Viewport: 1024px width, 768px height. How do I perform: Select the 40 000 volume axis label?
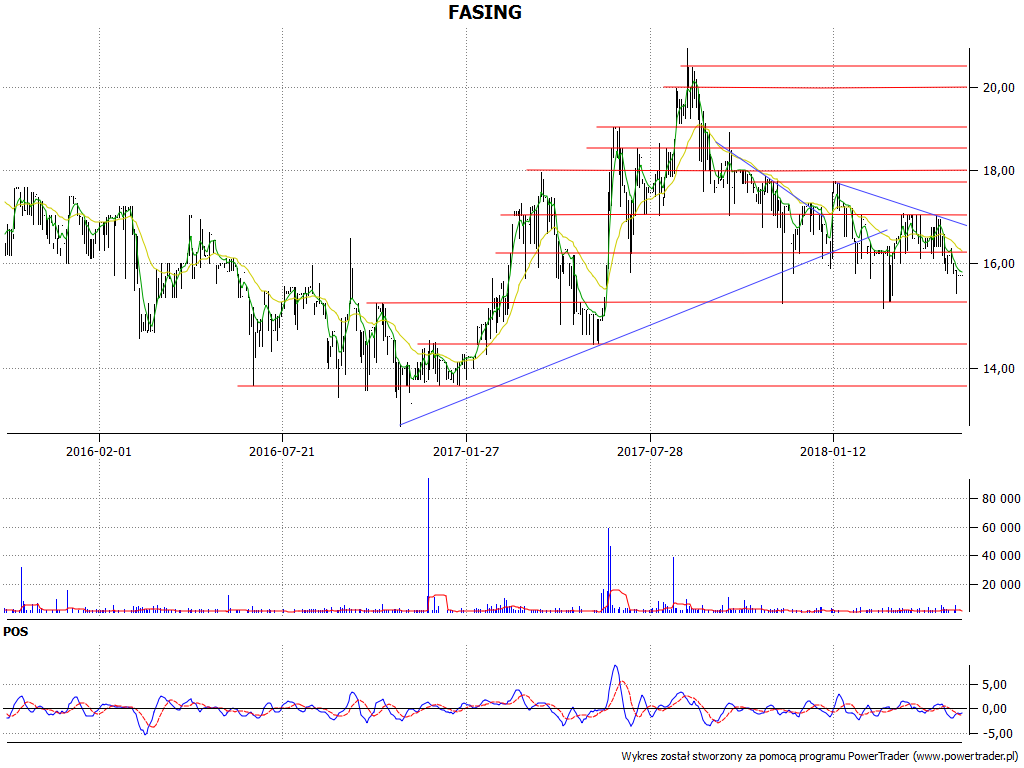(x=1001, y=556)
